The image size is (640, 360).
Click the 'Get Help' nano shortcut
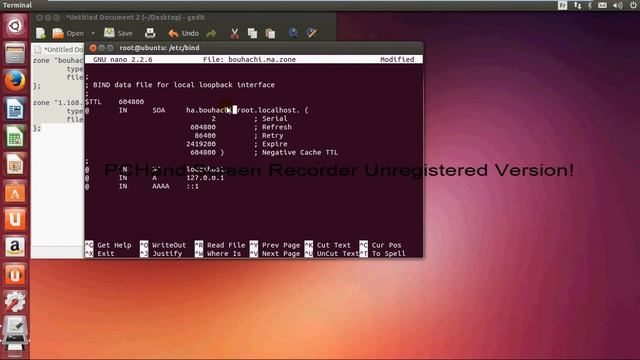[114, 245]
